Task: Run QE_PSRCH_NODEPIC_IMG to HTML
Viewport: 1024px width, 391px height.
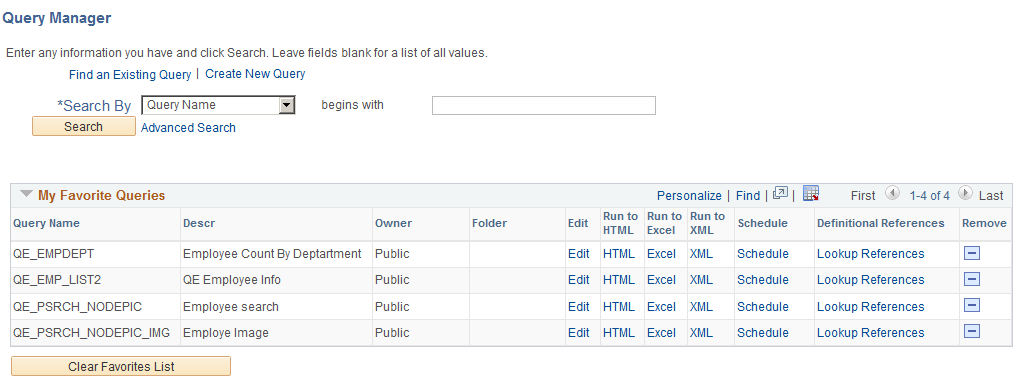Action: [618, 333]
